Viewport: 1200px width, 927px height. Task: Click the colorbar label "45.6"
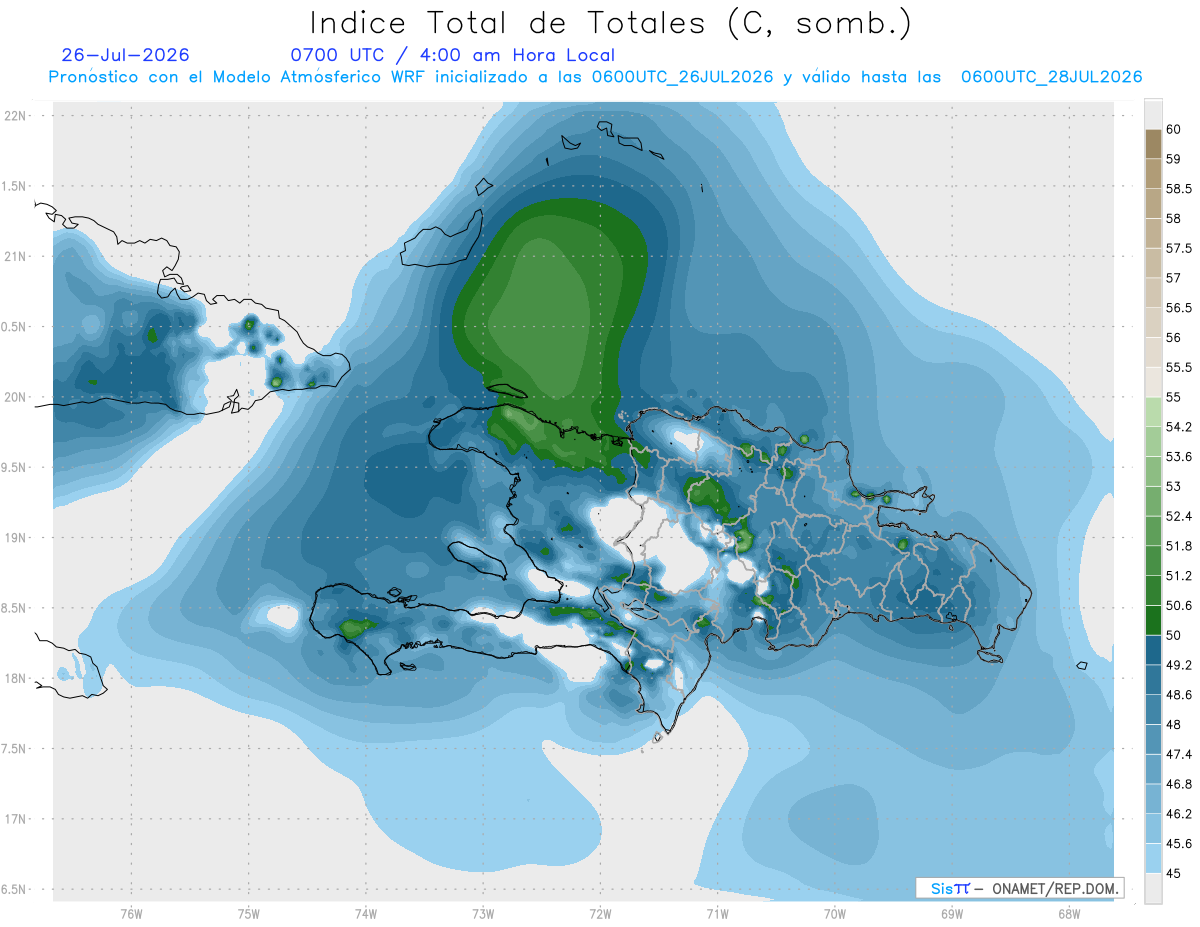point(1179,843)
